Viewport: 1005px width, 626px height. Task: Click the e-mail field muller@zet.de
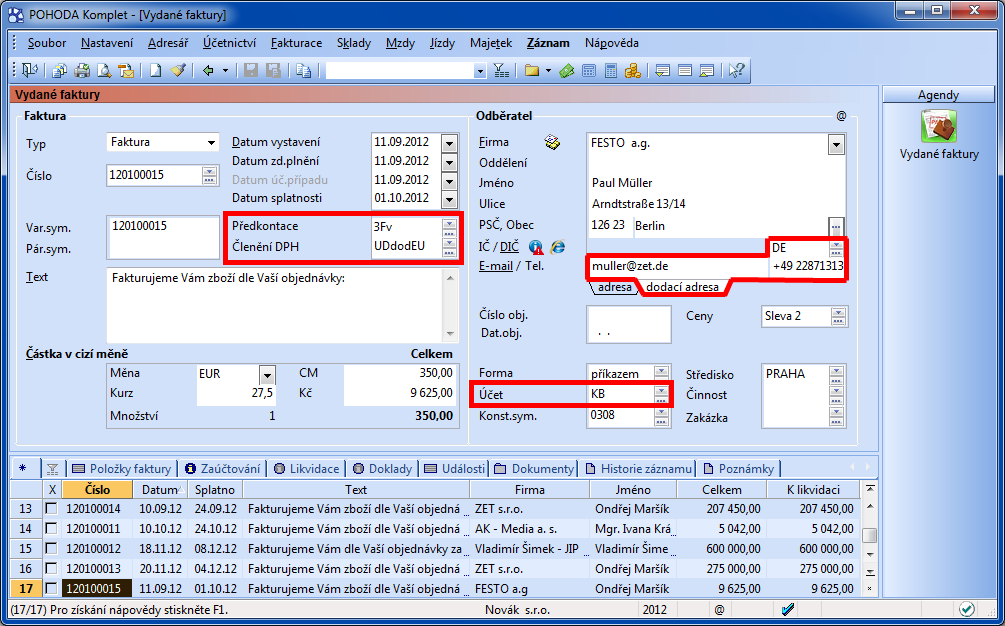click(677, 266)
